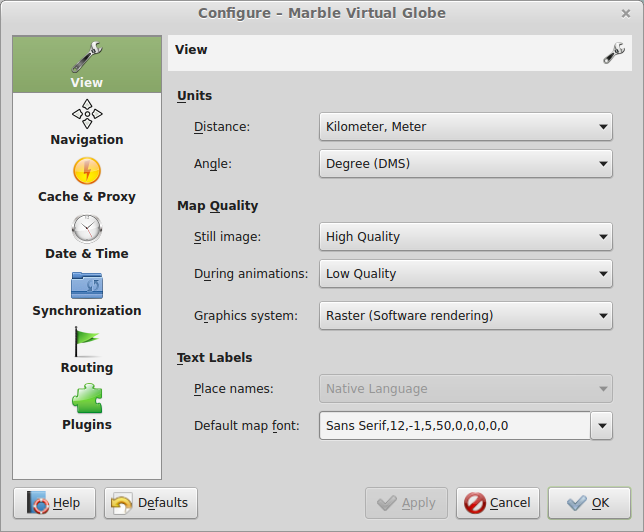Image resolution: width=644 pixels, height=532 pixels.
Task: Switch to Plugins page label
Action: (x=87, y=424)
